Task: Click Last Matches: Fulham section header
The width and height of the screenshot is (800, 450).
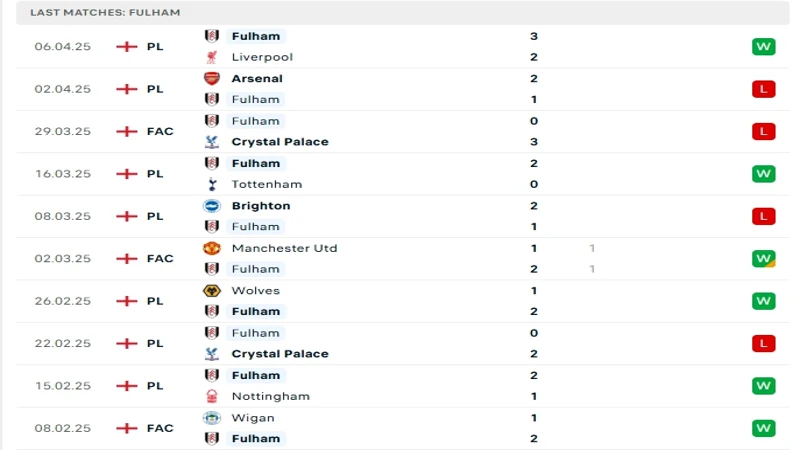Action: [x=105, y=12]
